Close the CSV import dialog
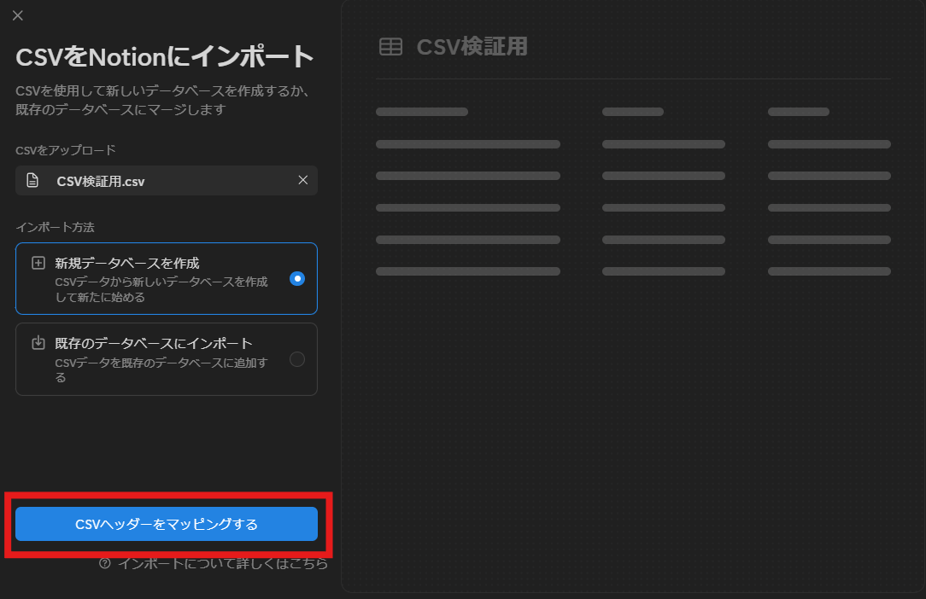Screen dimensions: 926x599 [18, 15]
